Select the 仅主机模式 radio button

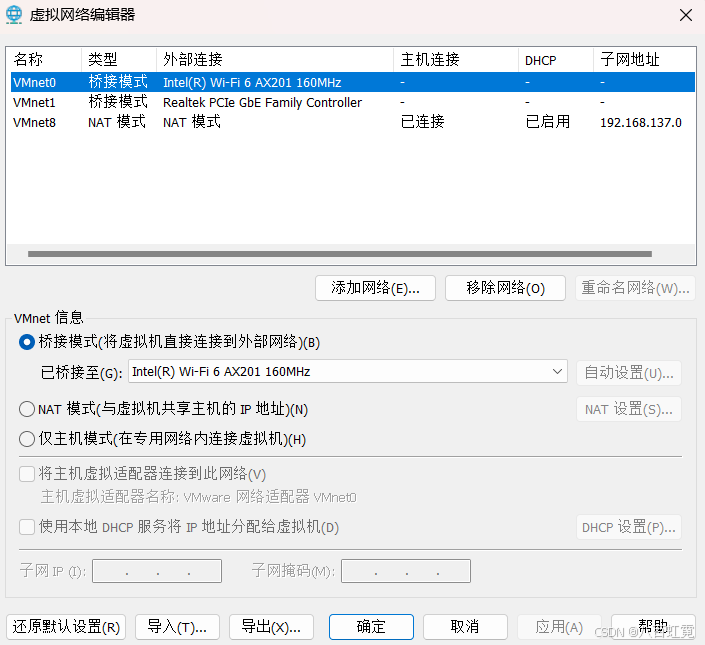point(27,439)
